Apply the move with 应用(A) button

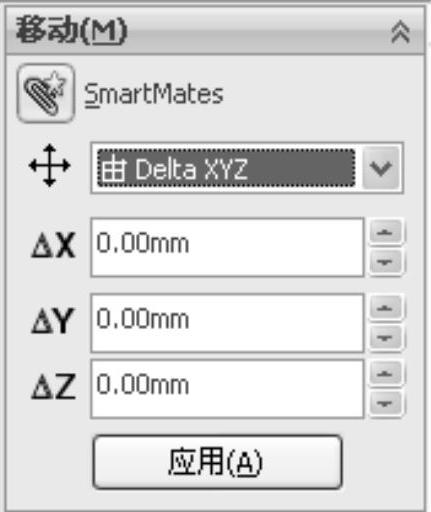218,462
